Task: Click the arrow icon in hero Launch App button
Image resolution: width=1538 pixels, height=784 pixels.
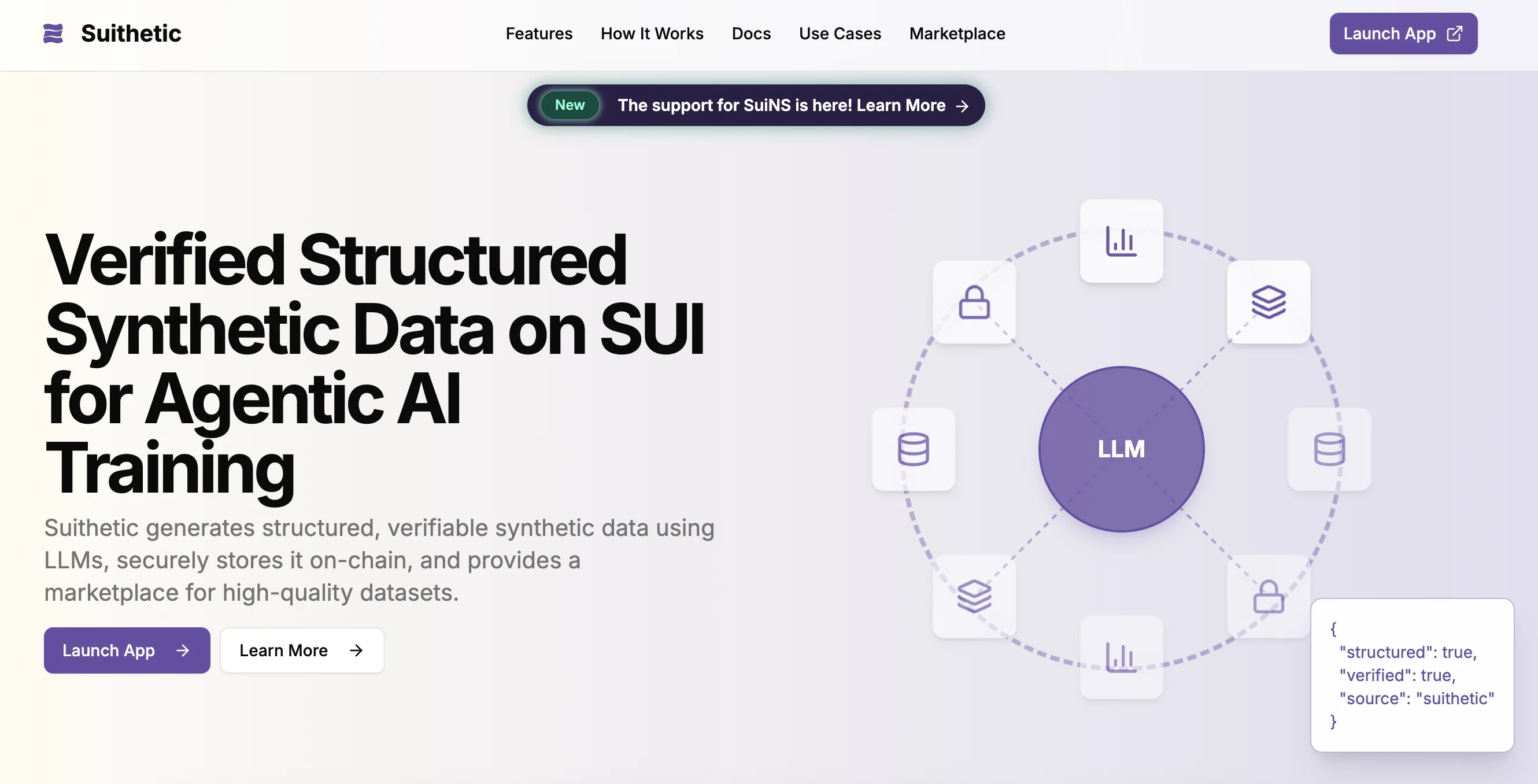Action: click(x=183, y=650)
